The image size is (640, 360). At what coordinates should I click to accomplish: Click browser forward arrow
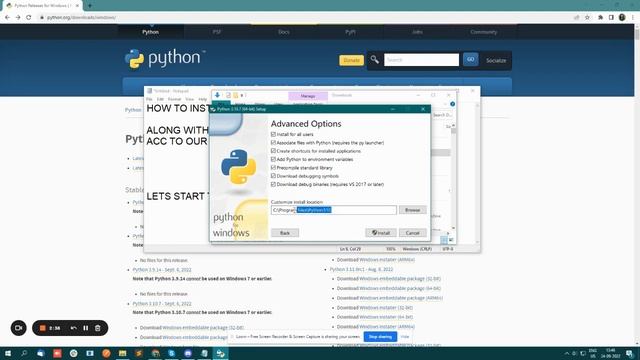pyautogui.click(x=18, y=18)
